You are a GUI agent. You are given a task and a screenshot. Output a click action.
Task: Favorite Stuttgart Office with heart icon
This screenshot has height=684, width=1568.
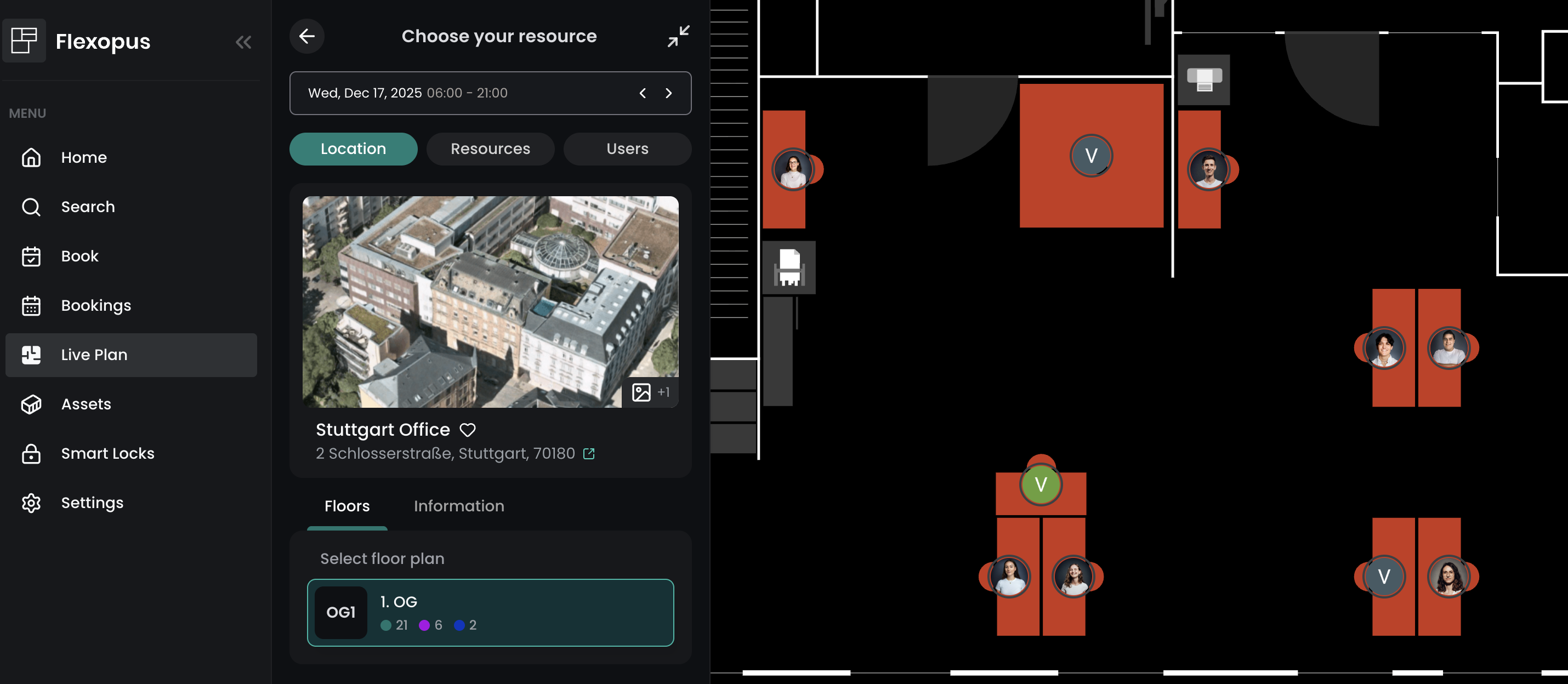click(x=468, y=430)
